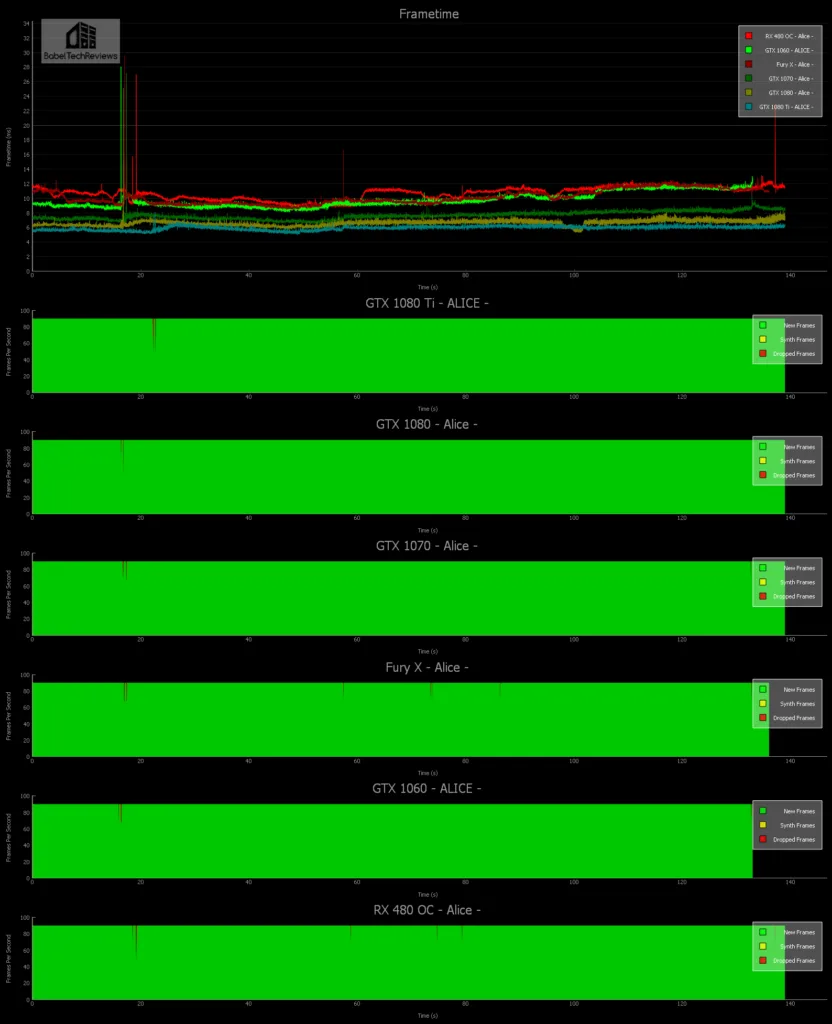Click 'Synth Frames' label in RX 480 OC legend
Viewport: 832px width, 1024px height.
coord(797,947)
